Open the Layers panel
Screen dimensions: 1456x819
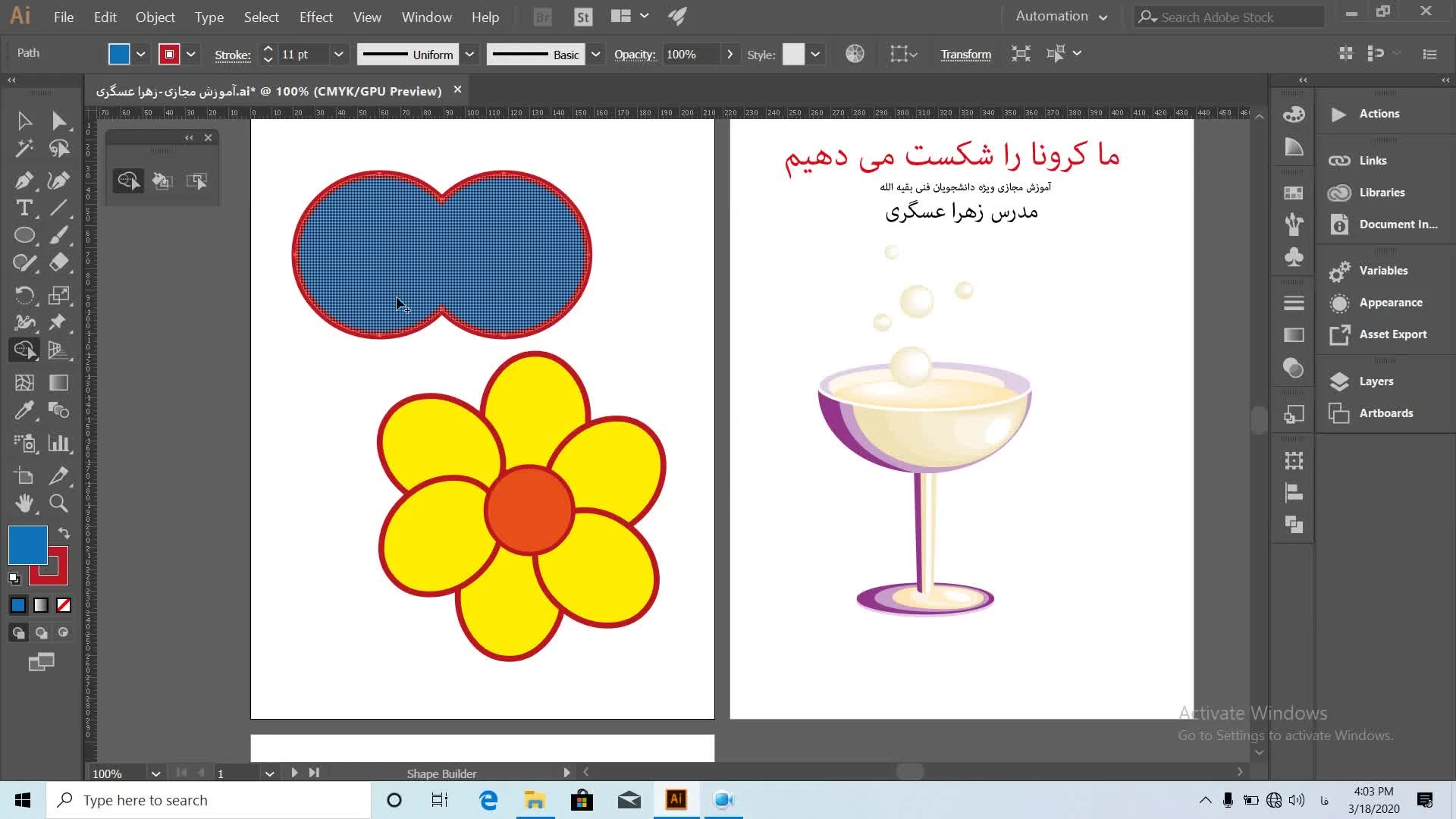point(1376,381)
